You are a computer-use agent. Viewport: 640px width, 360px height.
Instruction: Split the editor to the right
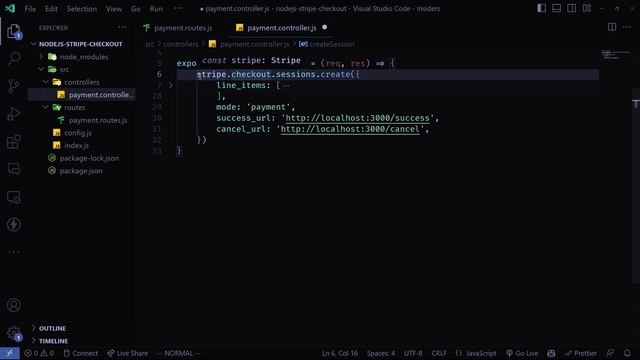(x=612, y=27)
